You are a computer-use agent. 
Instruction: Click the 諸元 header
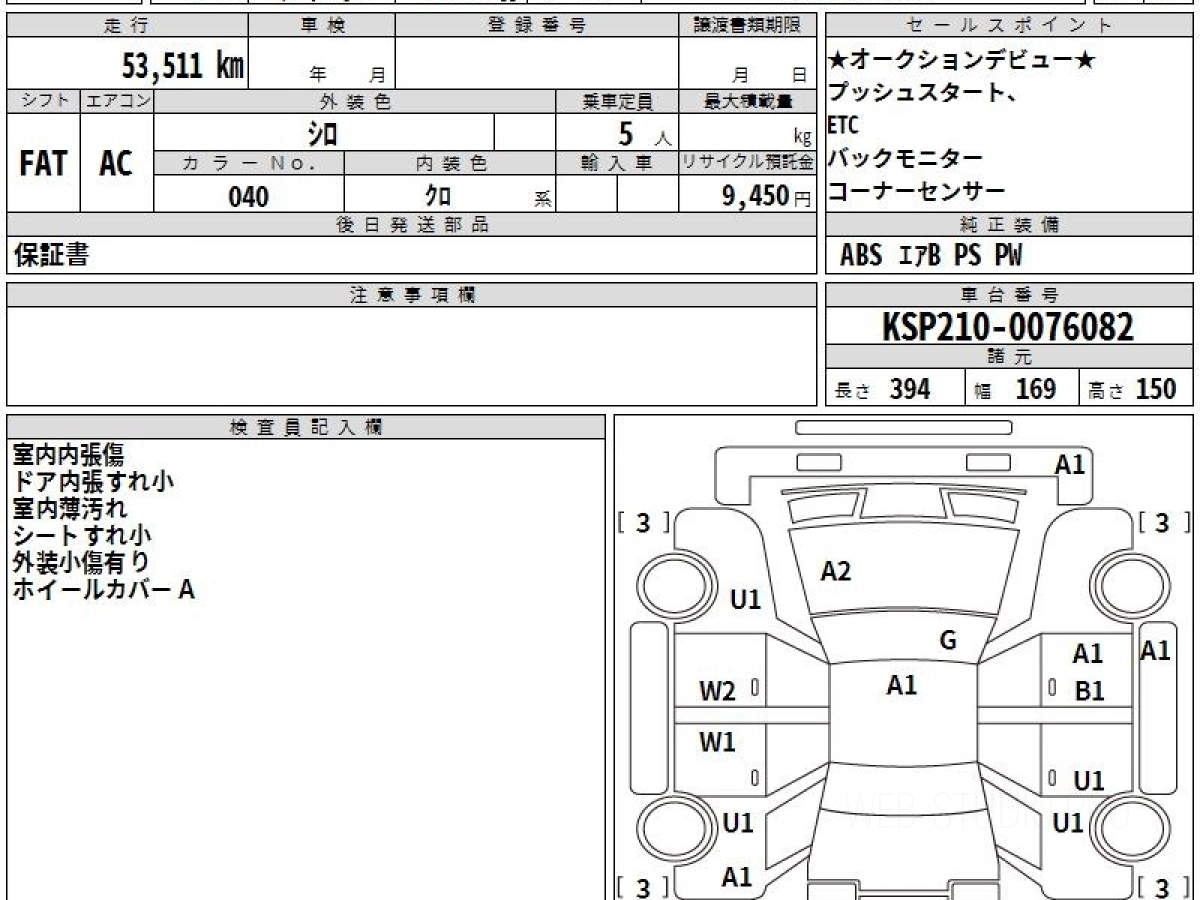tap(1010, 357)
